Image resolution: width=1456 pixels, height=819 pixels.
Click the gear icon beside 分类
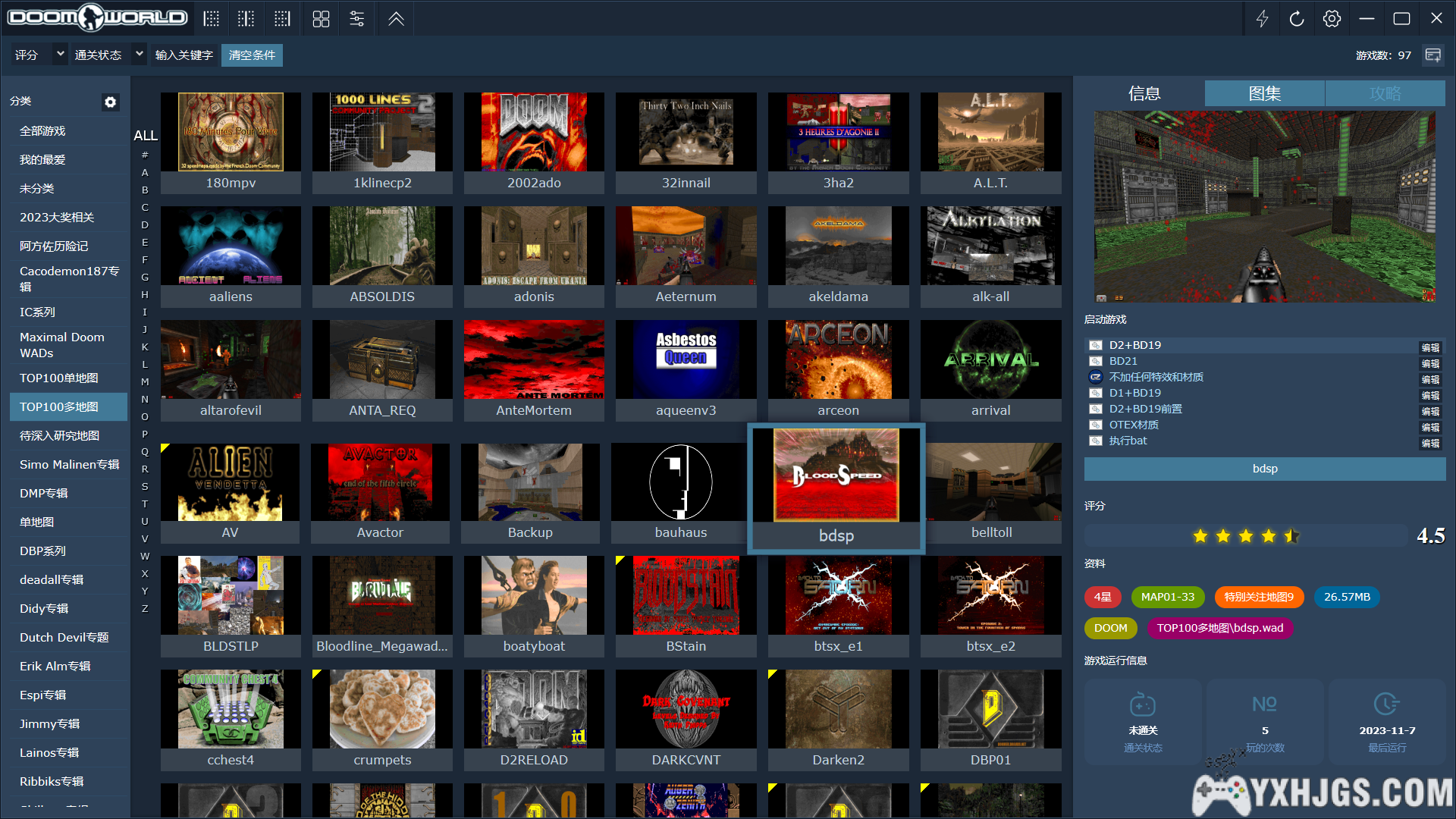coord(111,102)
